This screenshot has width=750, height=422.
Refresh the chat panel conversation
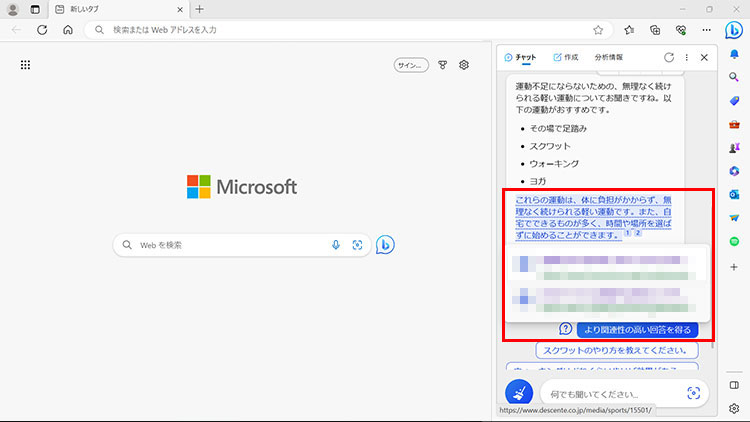pos(668,58)
